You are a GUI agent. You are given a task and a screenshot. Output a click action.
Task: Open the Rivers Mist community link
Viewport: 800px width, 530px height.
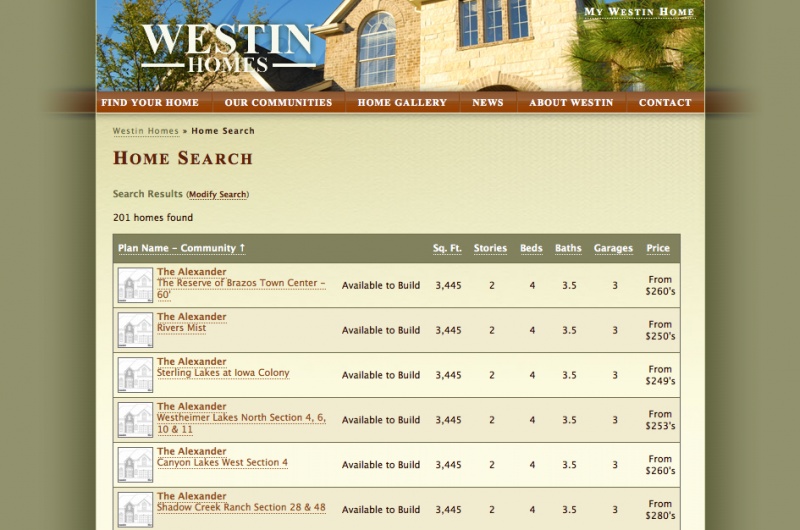tap(181, 328)
